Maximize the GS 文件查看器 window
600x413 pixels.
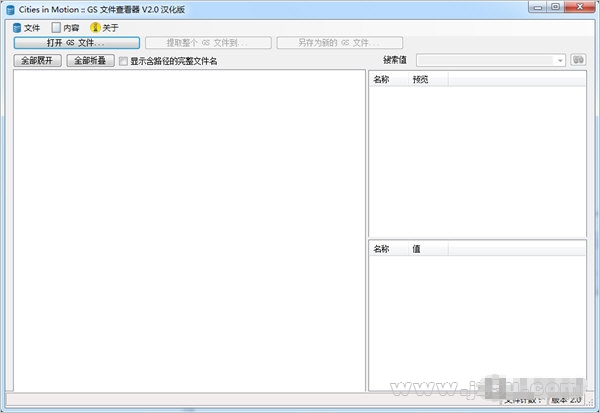pos(556,7)
